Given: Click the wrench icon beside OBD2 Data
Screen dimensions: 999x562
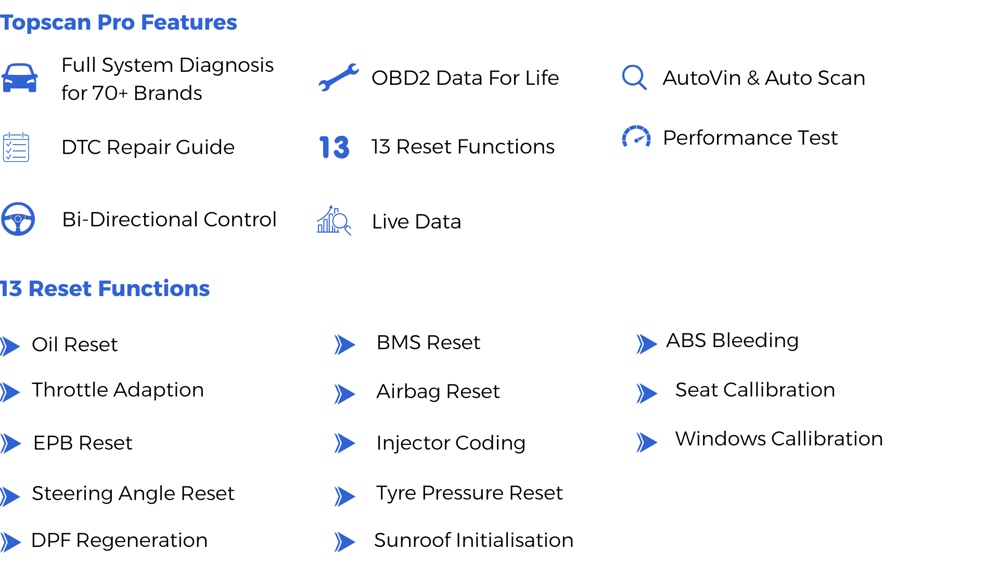Looking at the screenshot, I should point(338,78).
